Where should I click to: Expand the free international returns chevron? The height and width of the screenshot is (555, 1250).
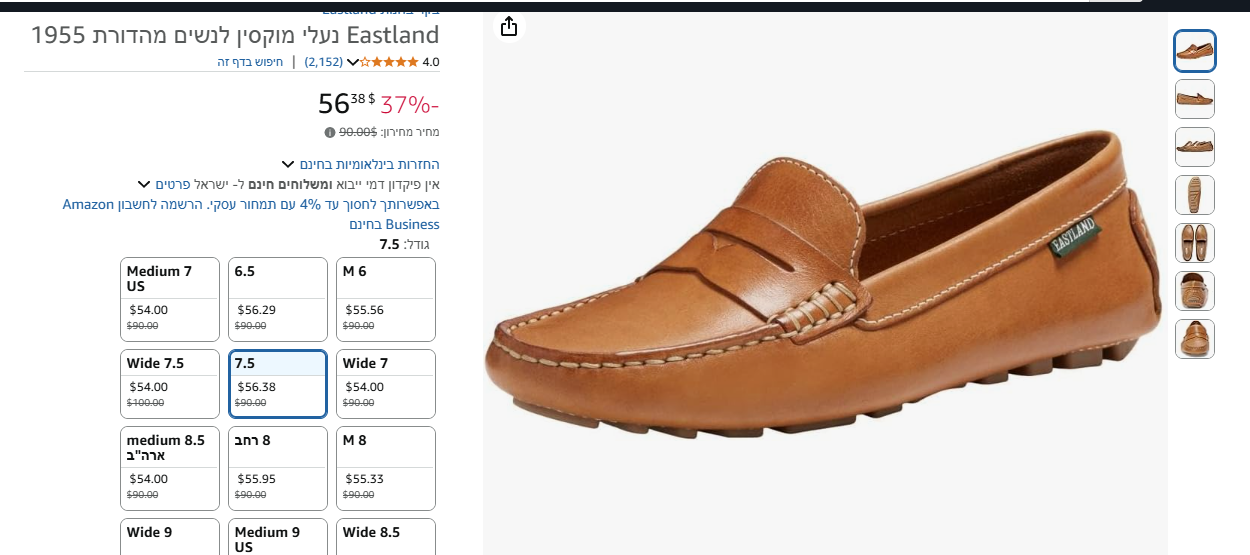pyautogui.click(x=288, y=164)
